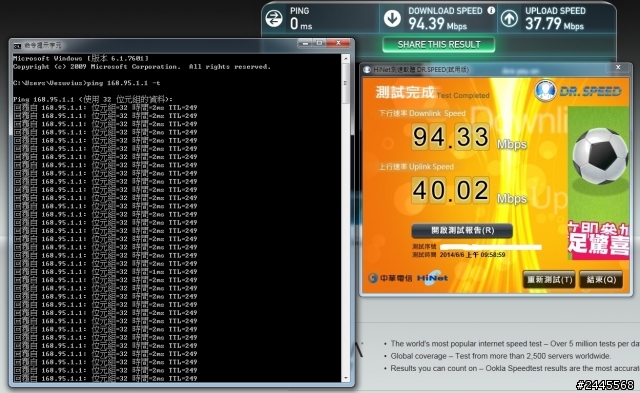Click the world's most popular speed test text
The width and height of the screenshot is (640, 393).
click(515, 344)
